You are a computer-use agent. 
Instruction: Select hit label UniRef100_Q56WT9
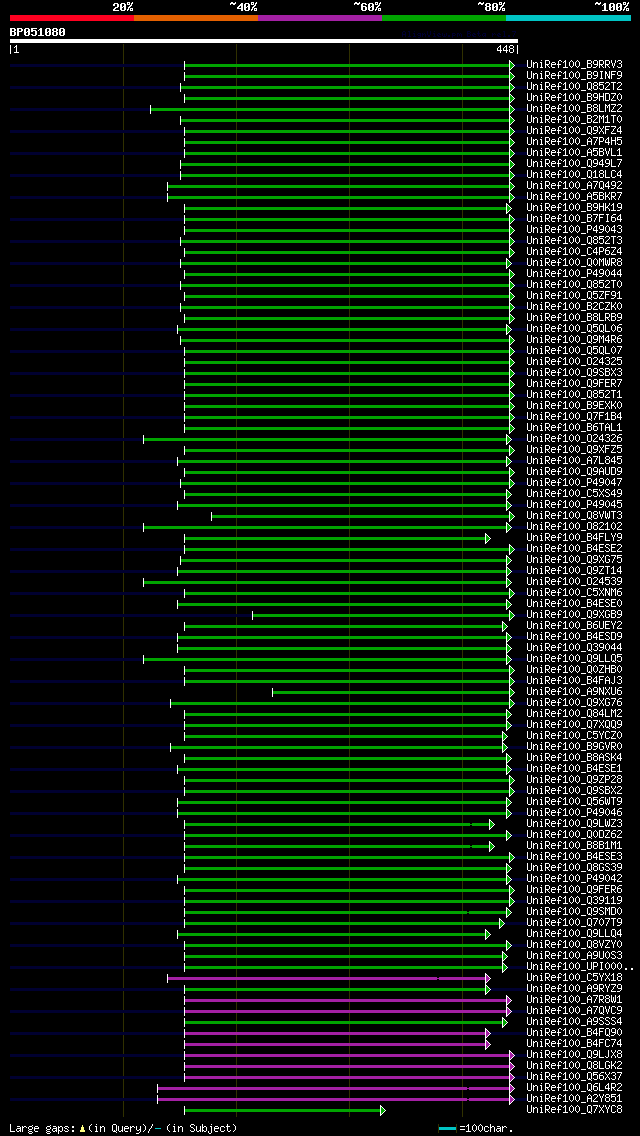point(574,801)
